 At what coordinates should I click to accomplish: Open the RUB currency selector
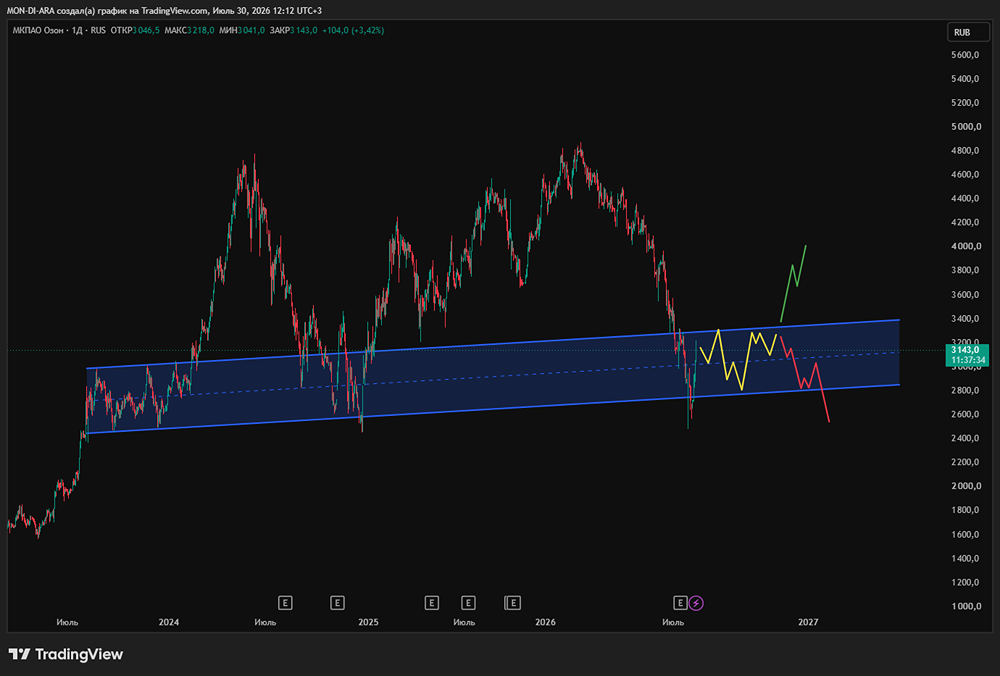coord(968,32)
